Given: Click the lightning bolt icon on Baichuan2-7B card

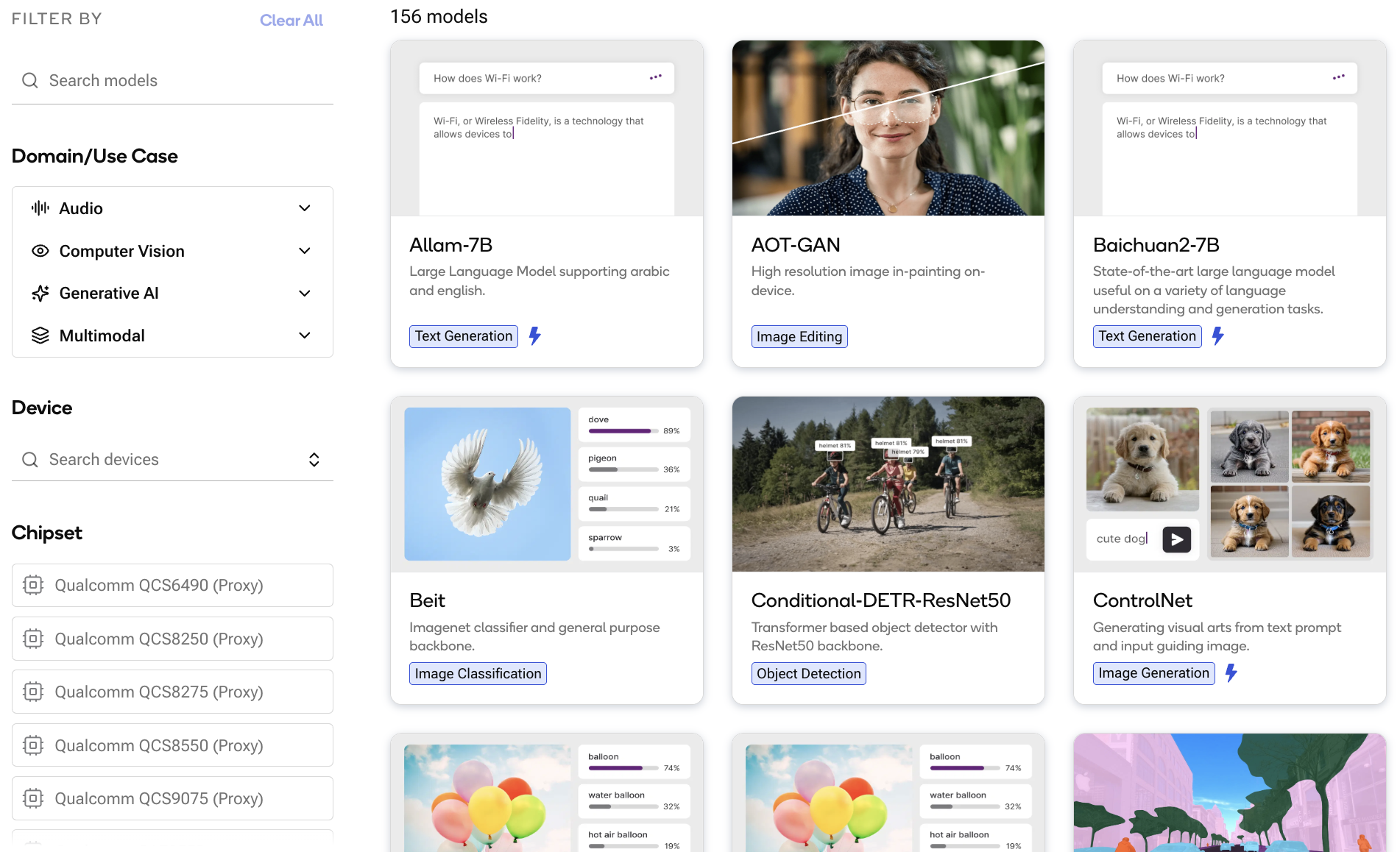Looking at the screenshot, I should click(x=1218, y=336).
